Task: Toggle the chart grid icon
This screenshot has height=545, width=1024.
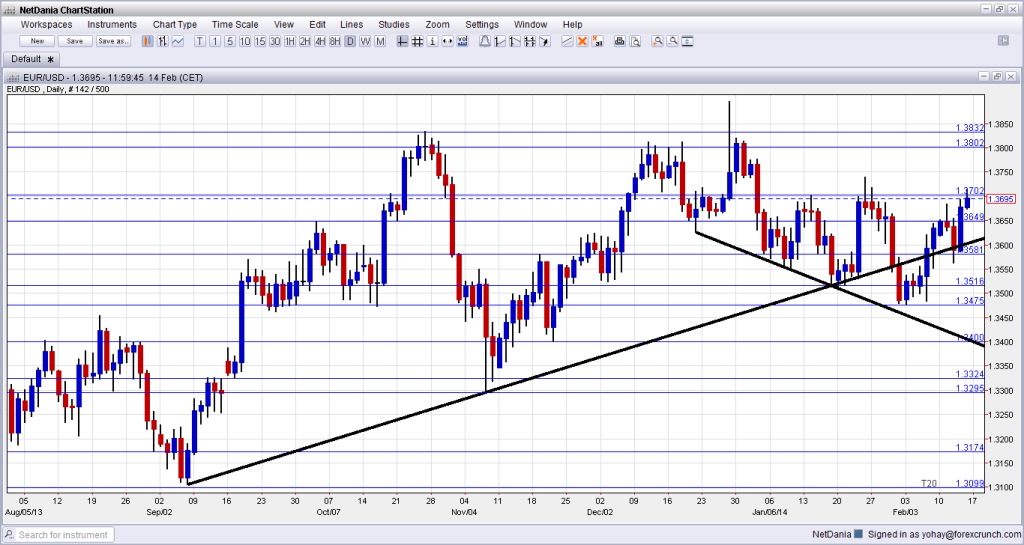Action: tap(417, 41)
